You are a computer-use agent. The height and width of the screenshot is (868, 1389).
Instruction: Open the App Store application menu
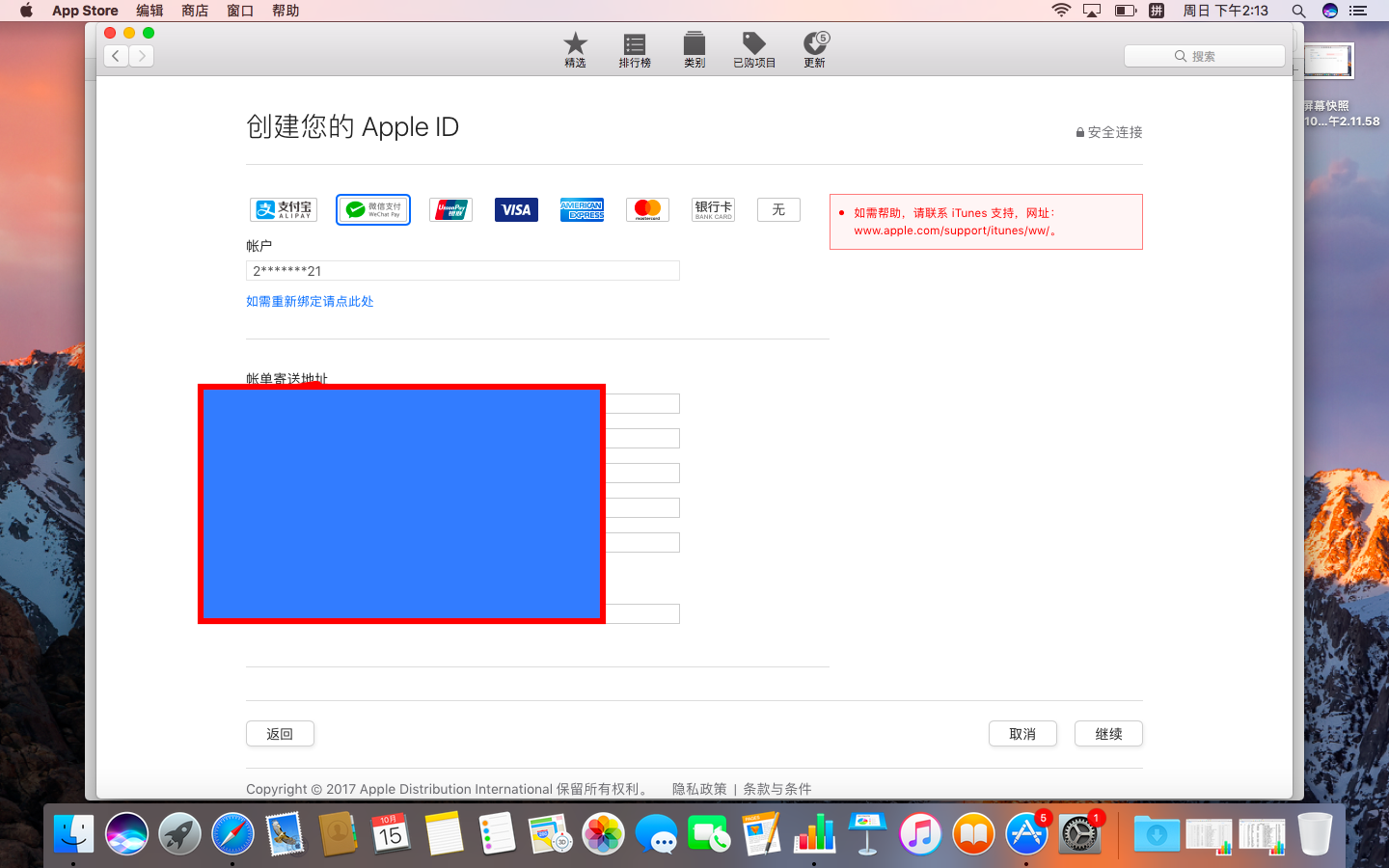pyautogui.click(x=85, y=11)
